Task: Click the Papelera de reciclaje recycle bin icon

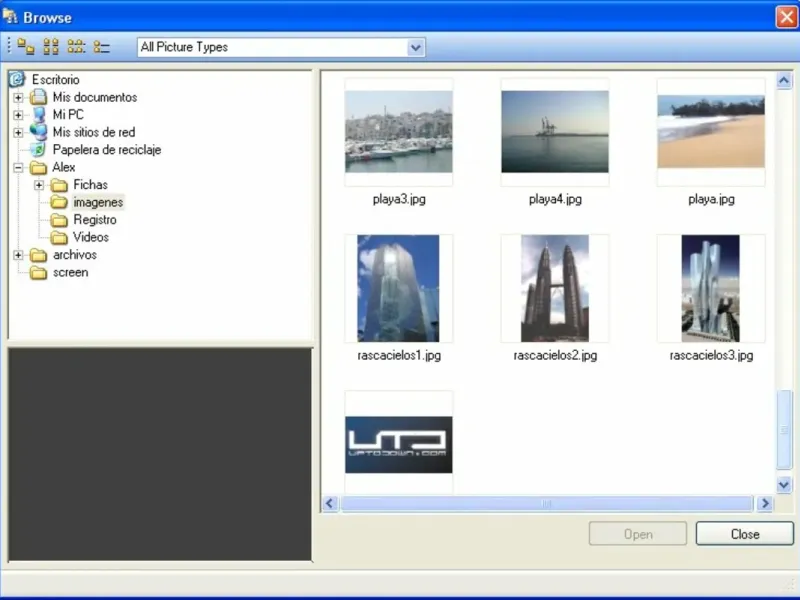Action: click(38, 149)
